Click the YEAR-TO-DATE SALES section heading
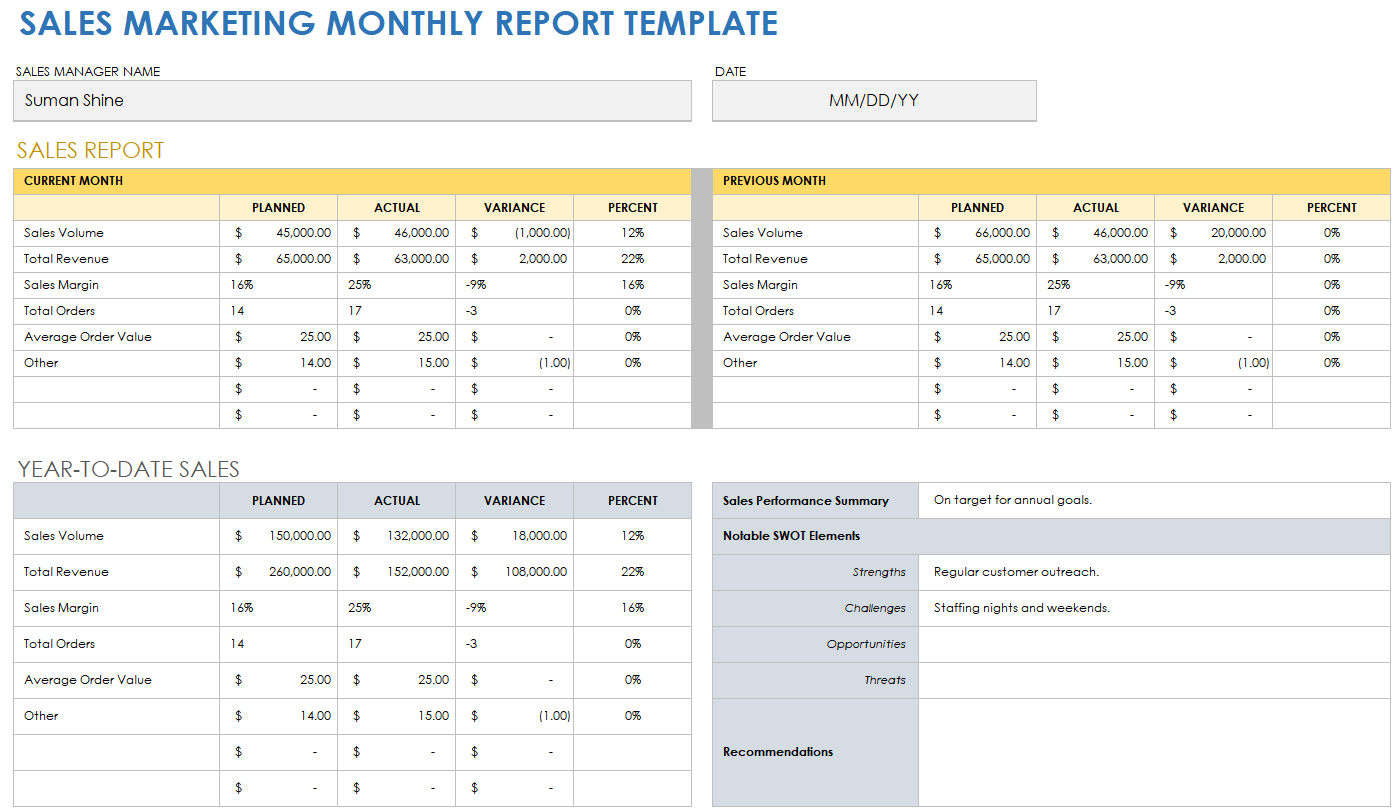 (x=129, y=469)
